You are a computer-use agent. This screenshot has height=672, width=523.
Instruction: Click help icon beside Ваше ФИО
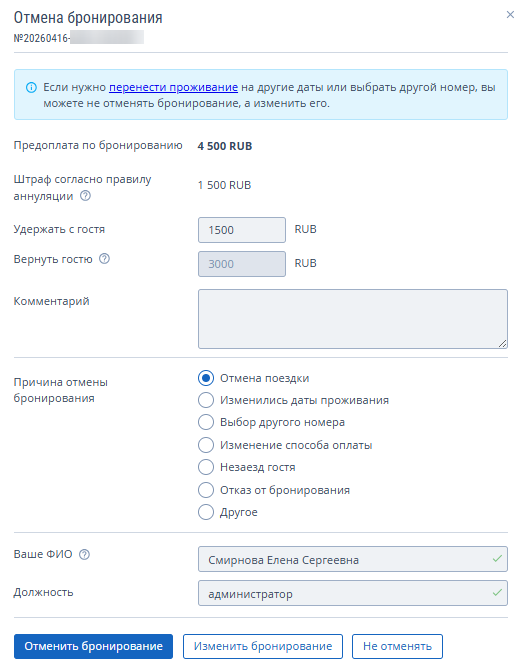pyautogui.click(x=85, y=554)
